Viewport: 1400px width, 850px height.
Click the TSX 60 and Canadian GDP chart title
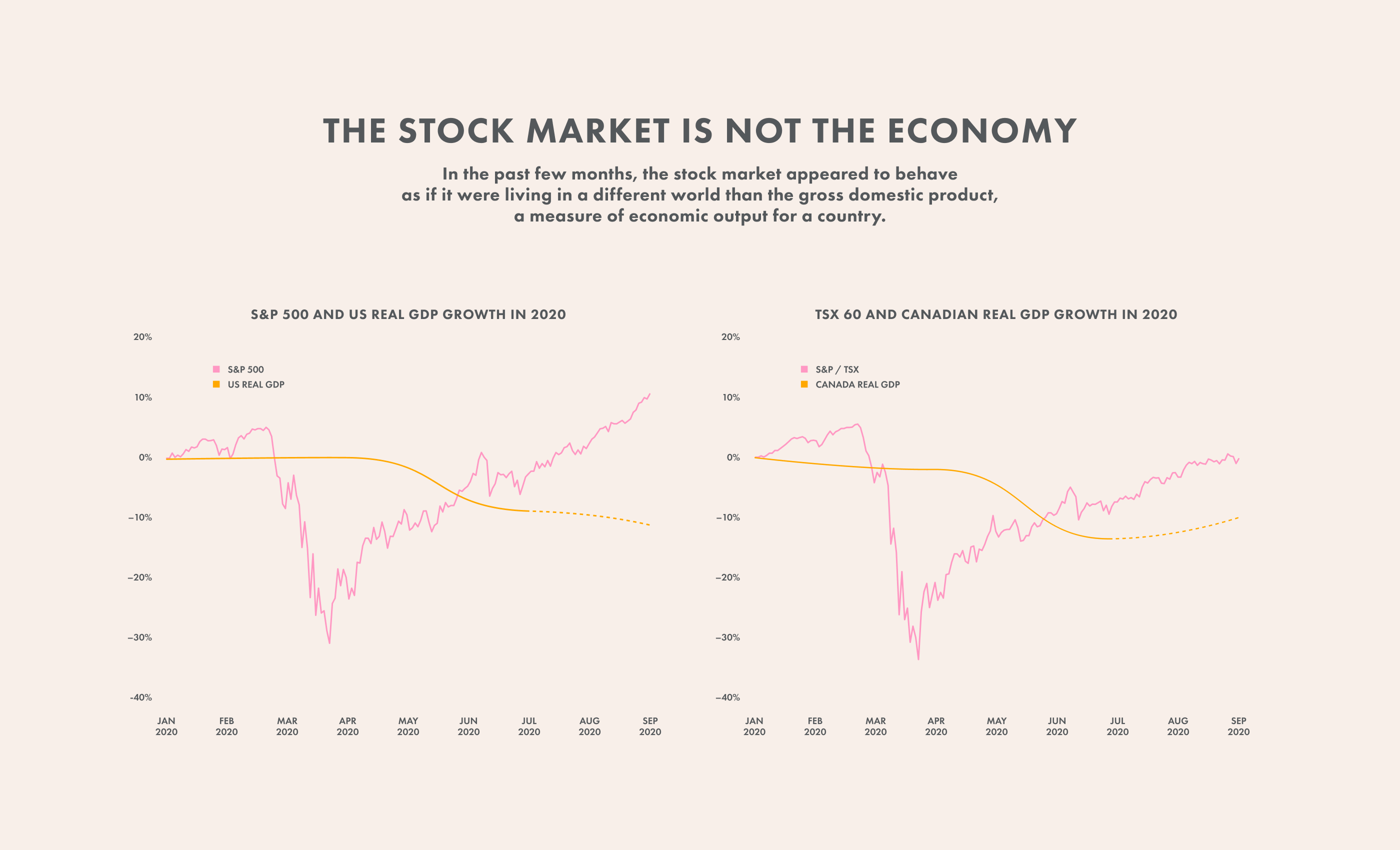pyautogui.click(x=996, y=314)
